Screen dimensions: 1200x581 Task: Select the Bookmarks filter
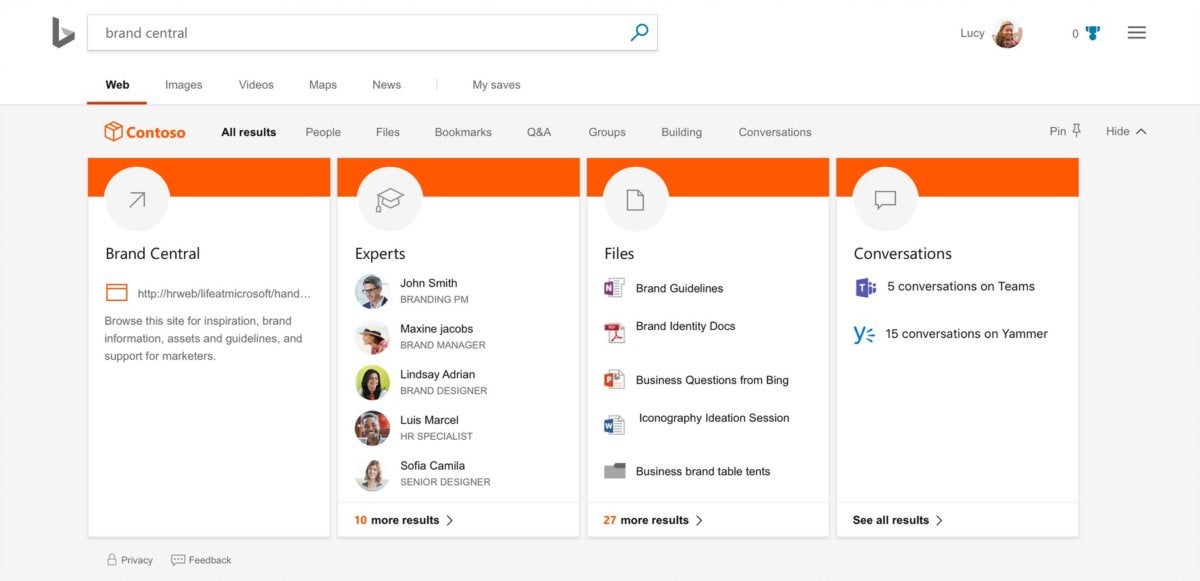point(463,132)
